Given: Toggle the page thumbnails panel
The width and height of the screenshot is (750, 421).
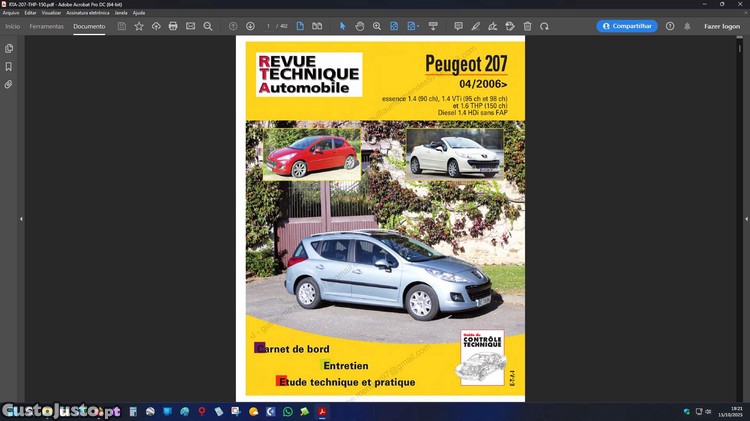Looking at the screenshot, I should tap(9, 48).
